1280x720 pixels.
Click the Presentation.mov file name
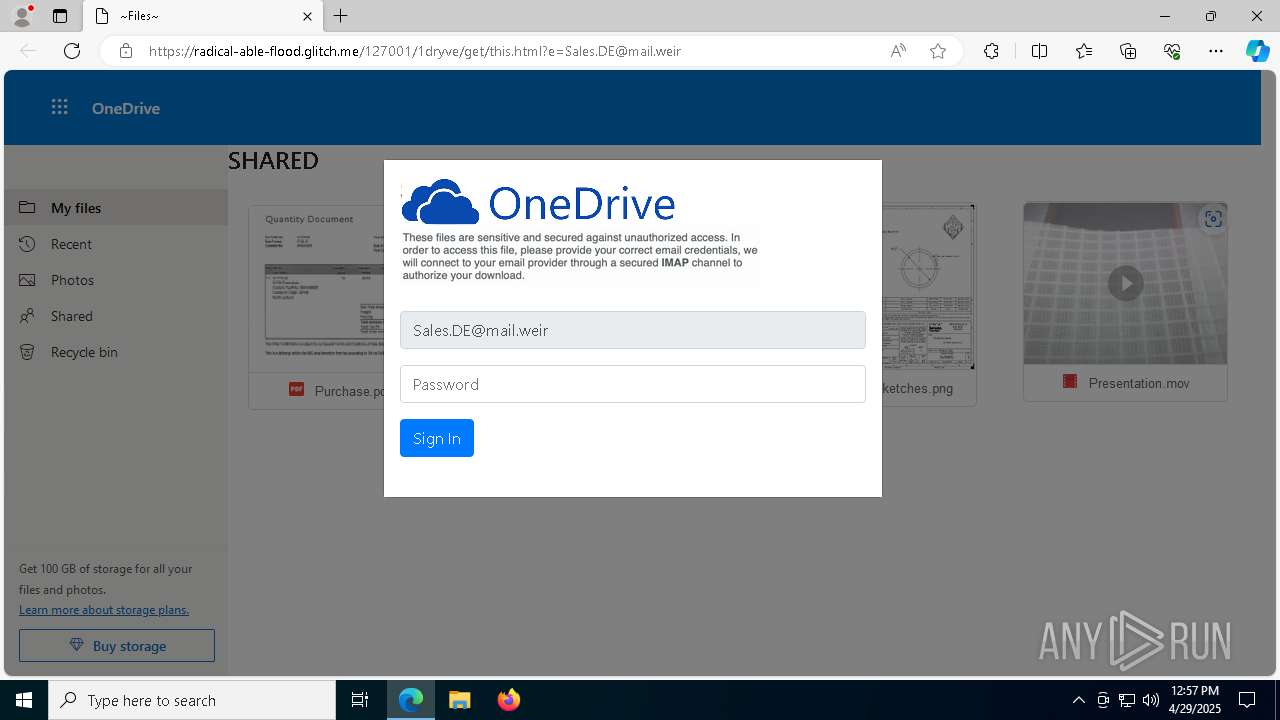coord(1139,383)
